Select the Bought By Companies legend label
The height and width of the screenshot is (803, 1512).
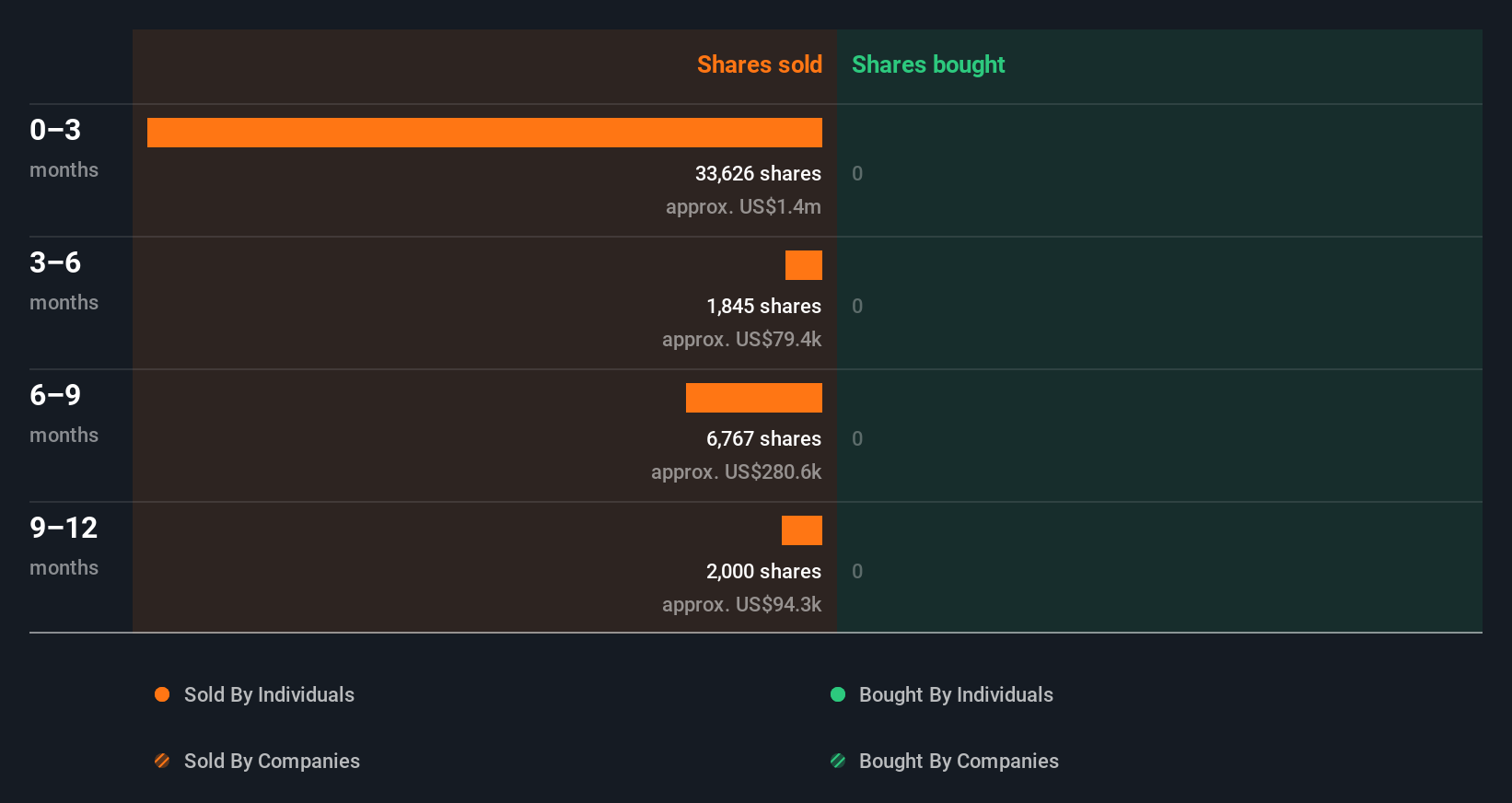pyautogui.click(x=959, y=761)
